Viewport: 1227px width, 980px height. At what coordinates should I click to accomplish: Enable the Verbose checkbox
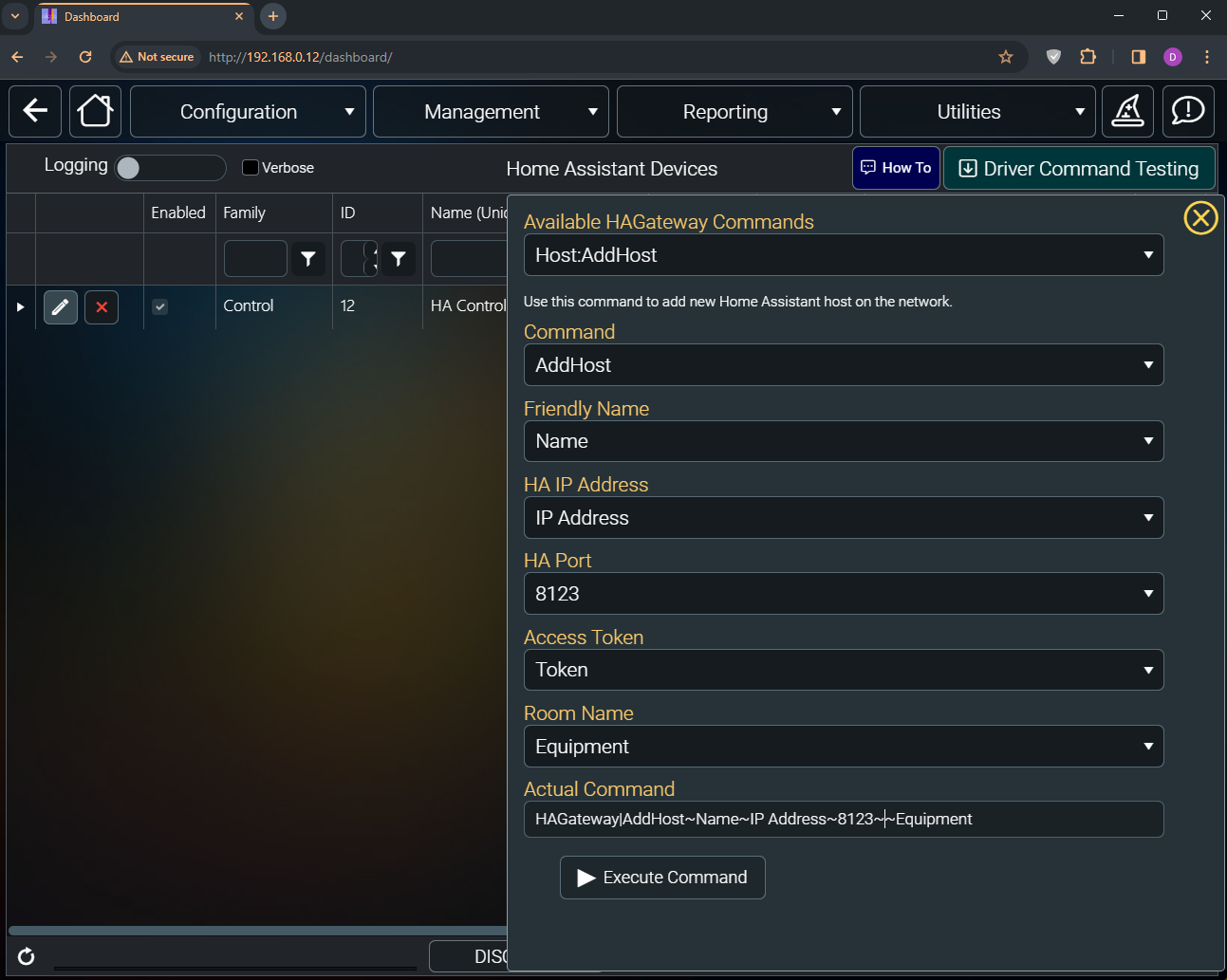pos(251,168)
